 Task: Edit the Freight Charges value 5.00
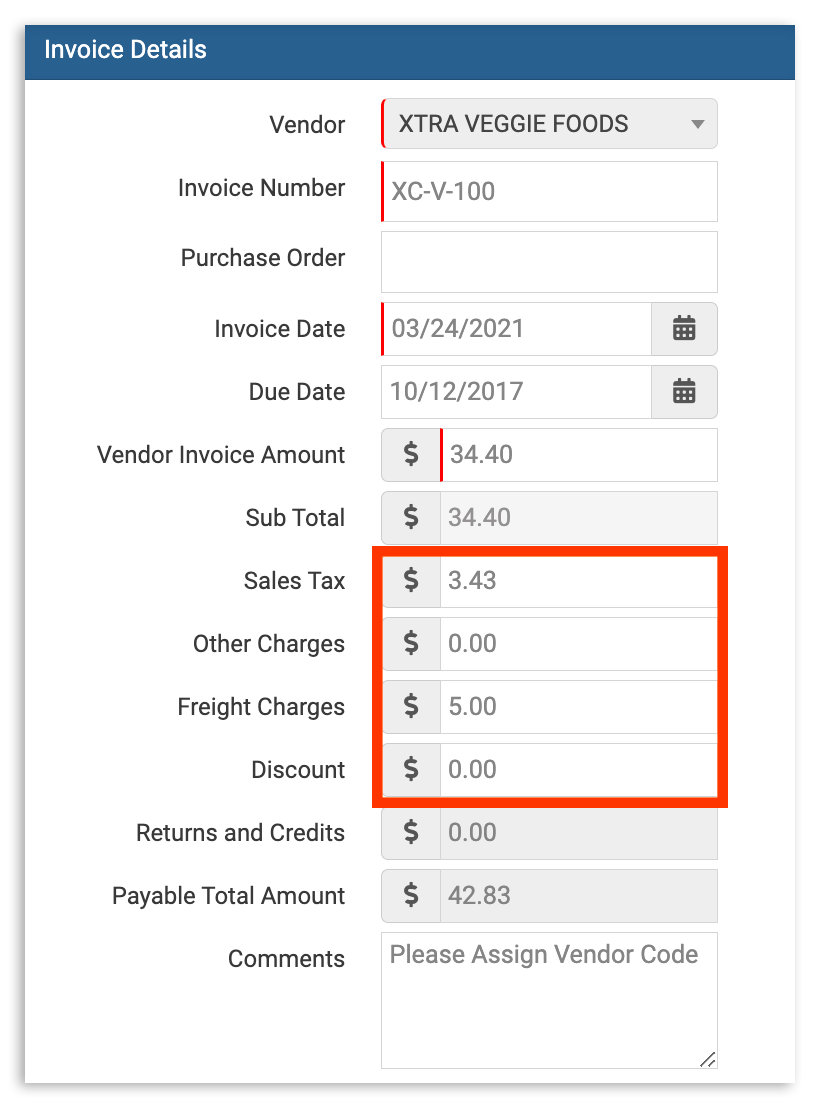580,707
